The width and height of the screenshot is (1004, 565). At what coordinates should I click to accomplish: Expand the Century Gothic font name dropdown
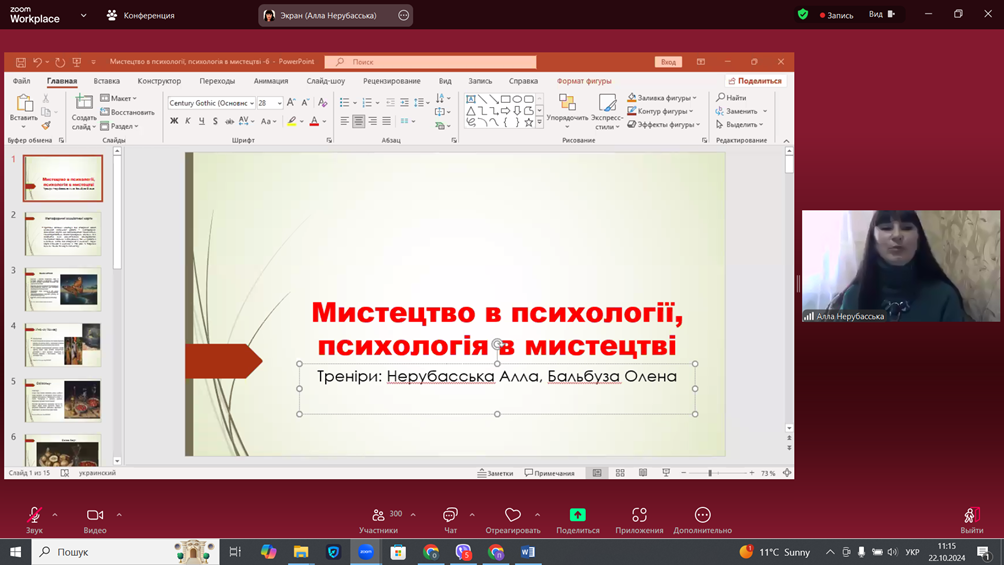pyautogui.click(x=252, y=103)
